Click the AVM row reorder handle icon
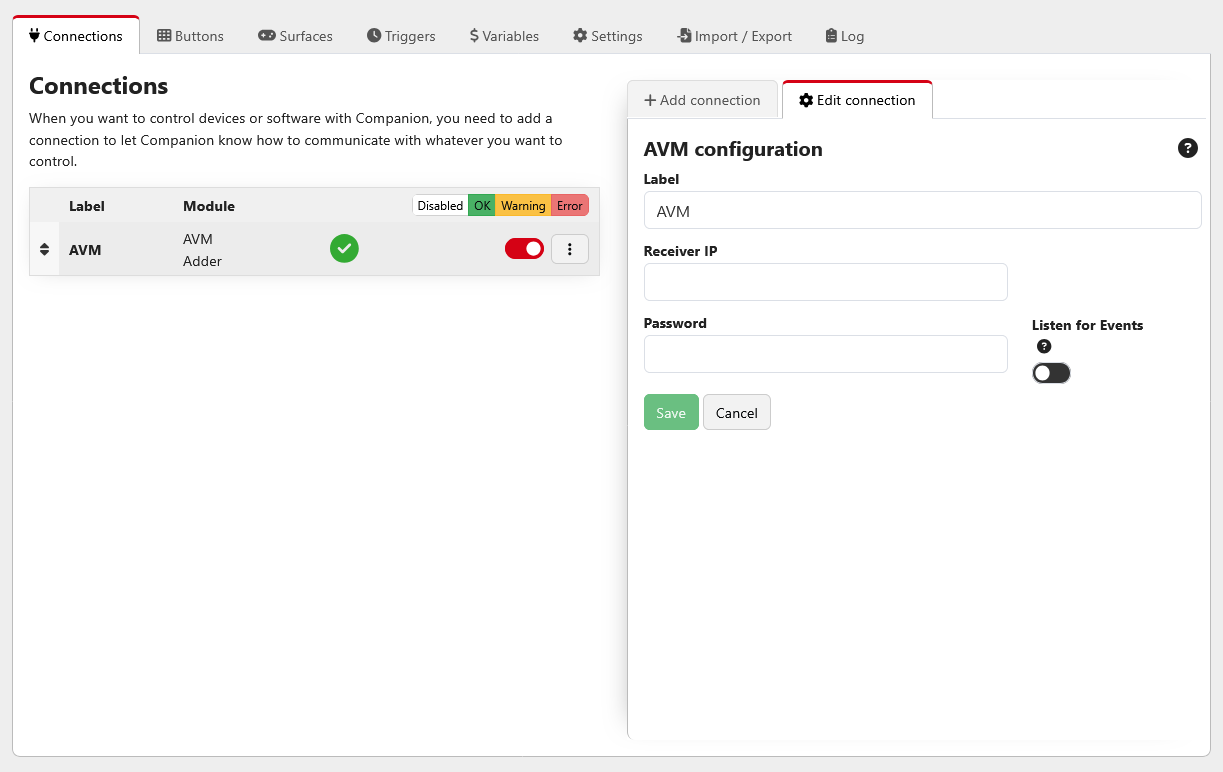 44,249
